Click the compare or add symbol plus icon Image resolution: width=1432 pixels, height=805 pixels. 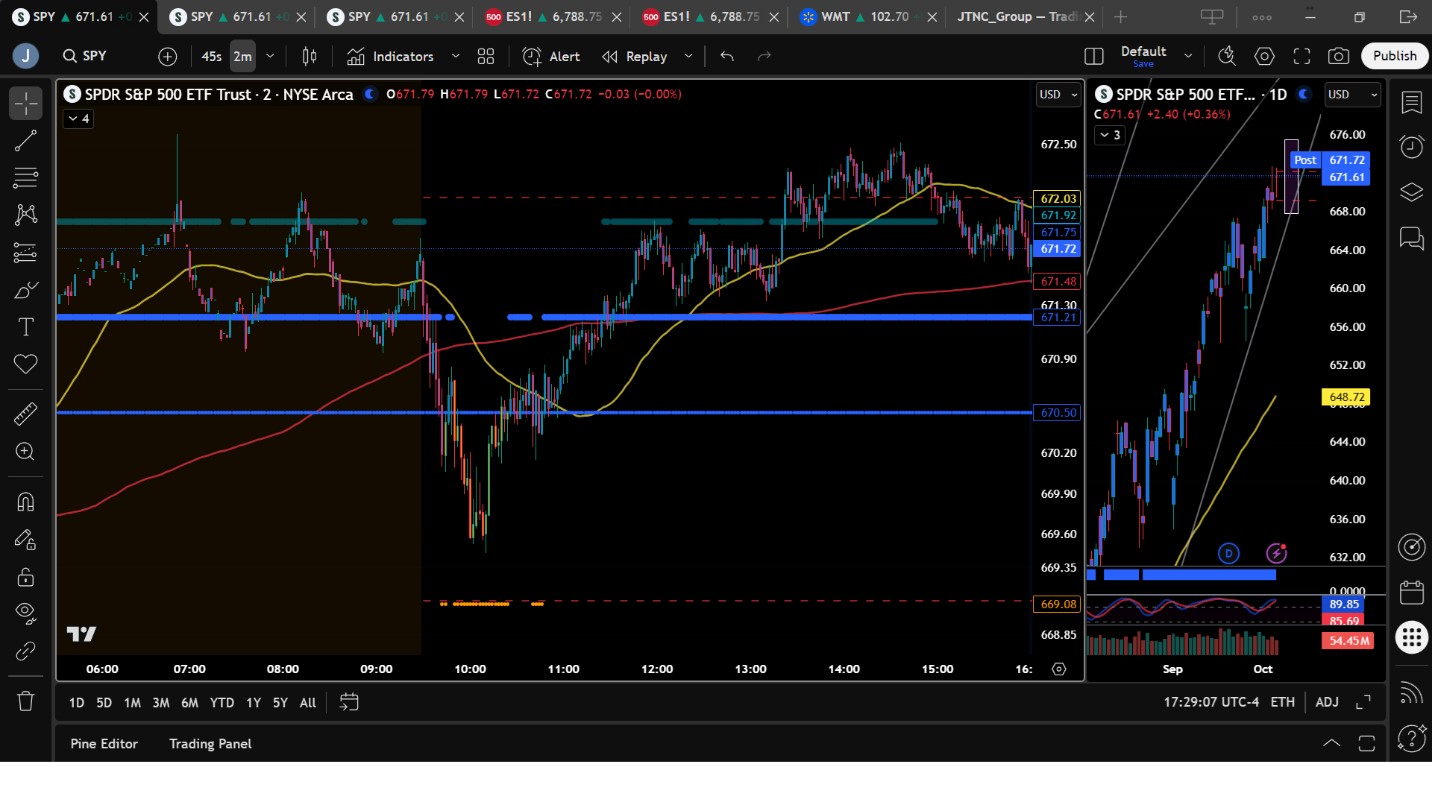tap(167, 57)
